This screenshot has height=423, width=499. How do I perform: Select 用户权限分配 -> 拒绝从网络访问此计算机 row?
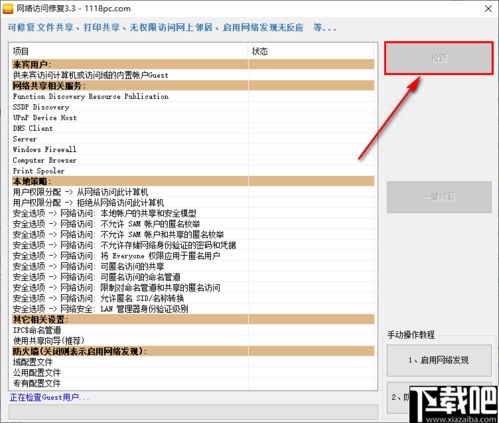(193, 203)
